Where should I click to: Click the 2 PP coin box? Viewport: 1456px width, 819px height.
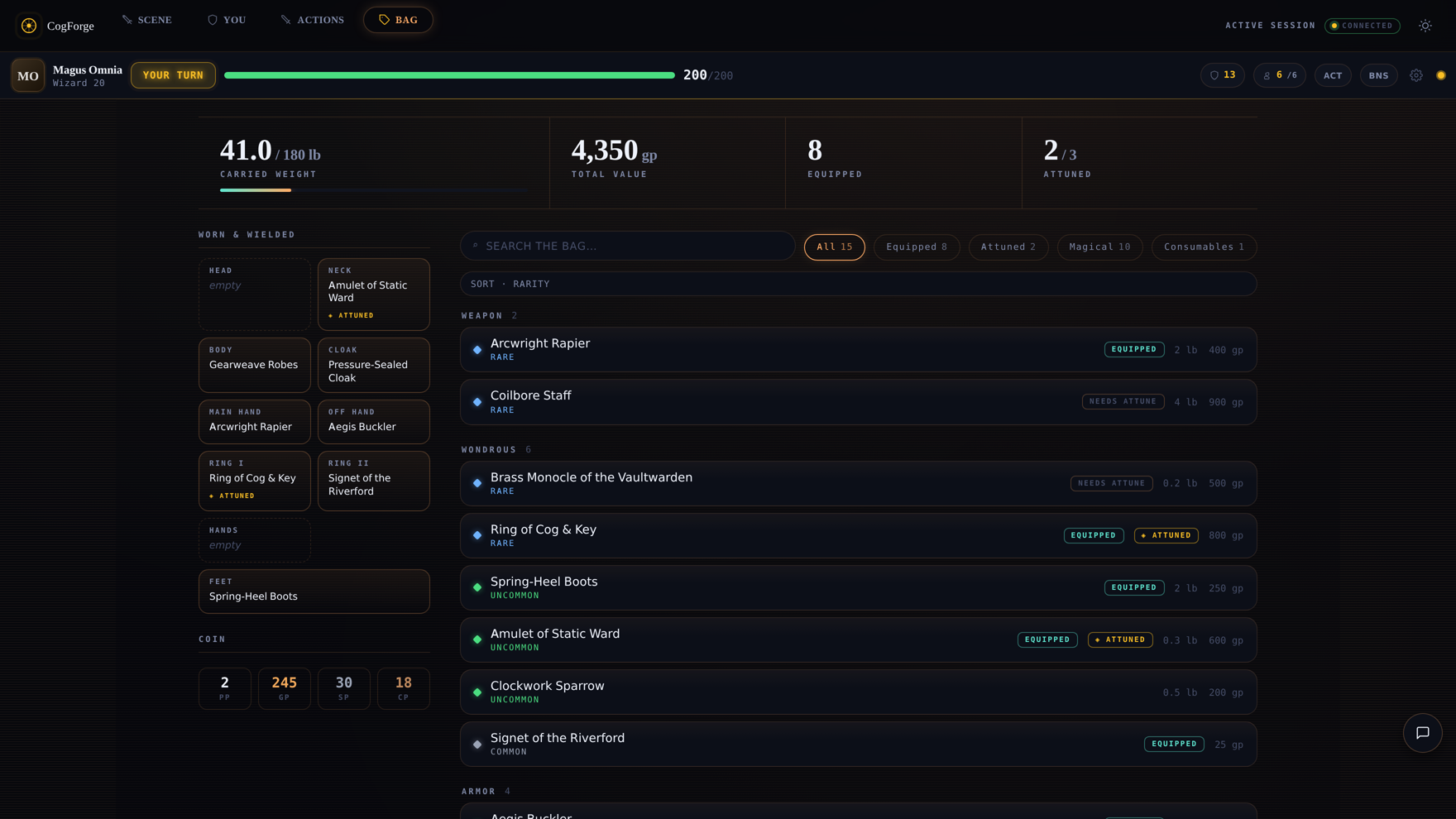coord(225,688)
